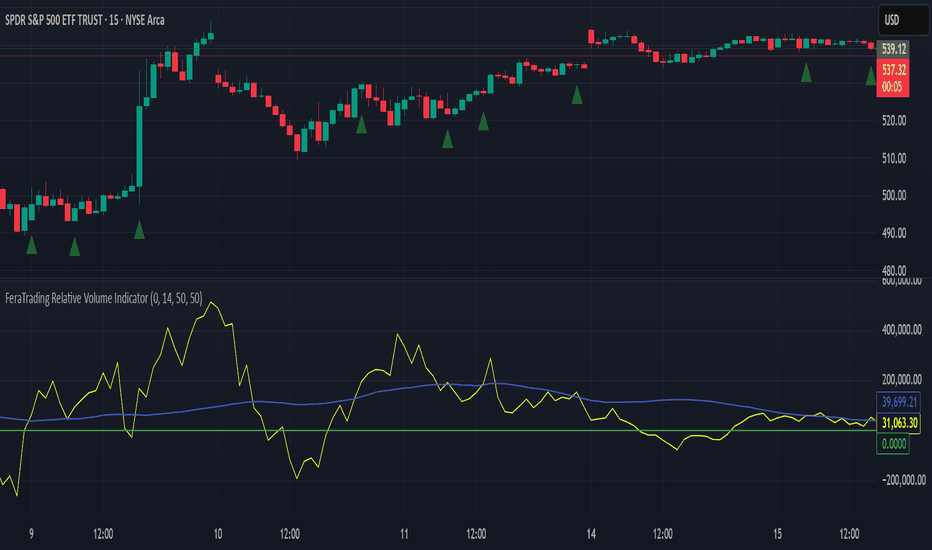This screenshot has width=932, height=550.
Task: Click the triangle signal on the 11th before 12:00
Action: (x=448, y=139)
